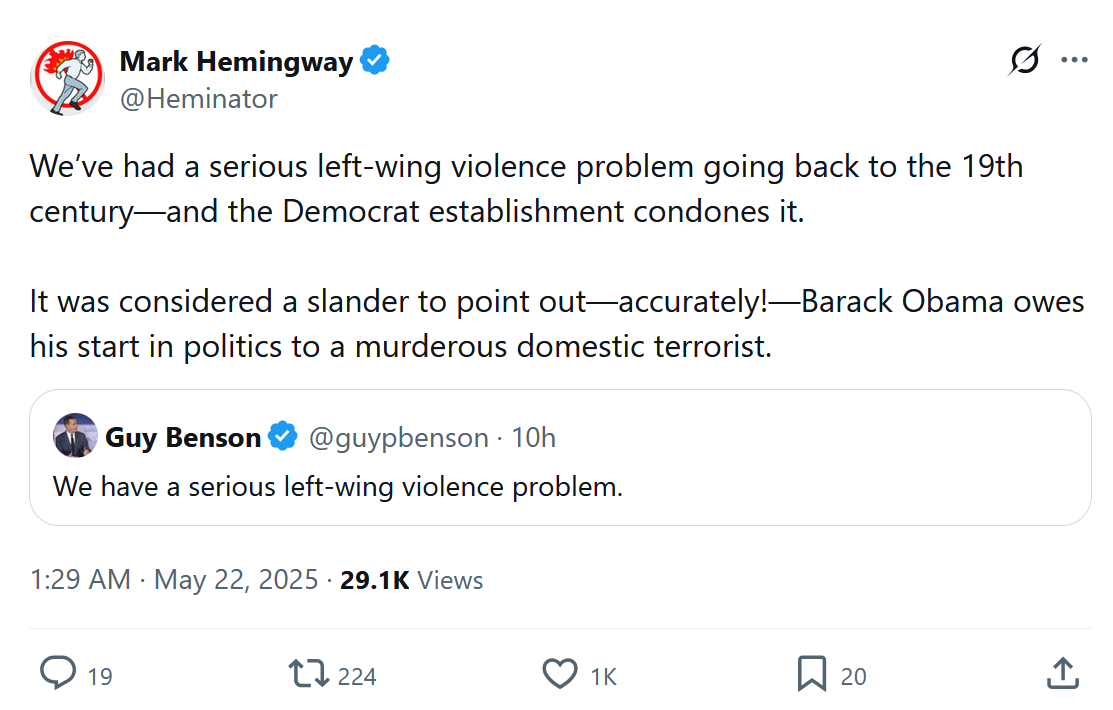Click the Grok slash-circle icon

click(1024, 61)
